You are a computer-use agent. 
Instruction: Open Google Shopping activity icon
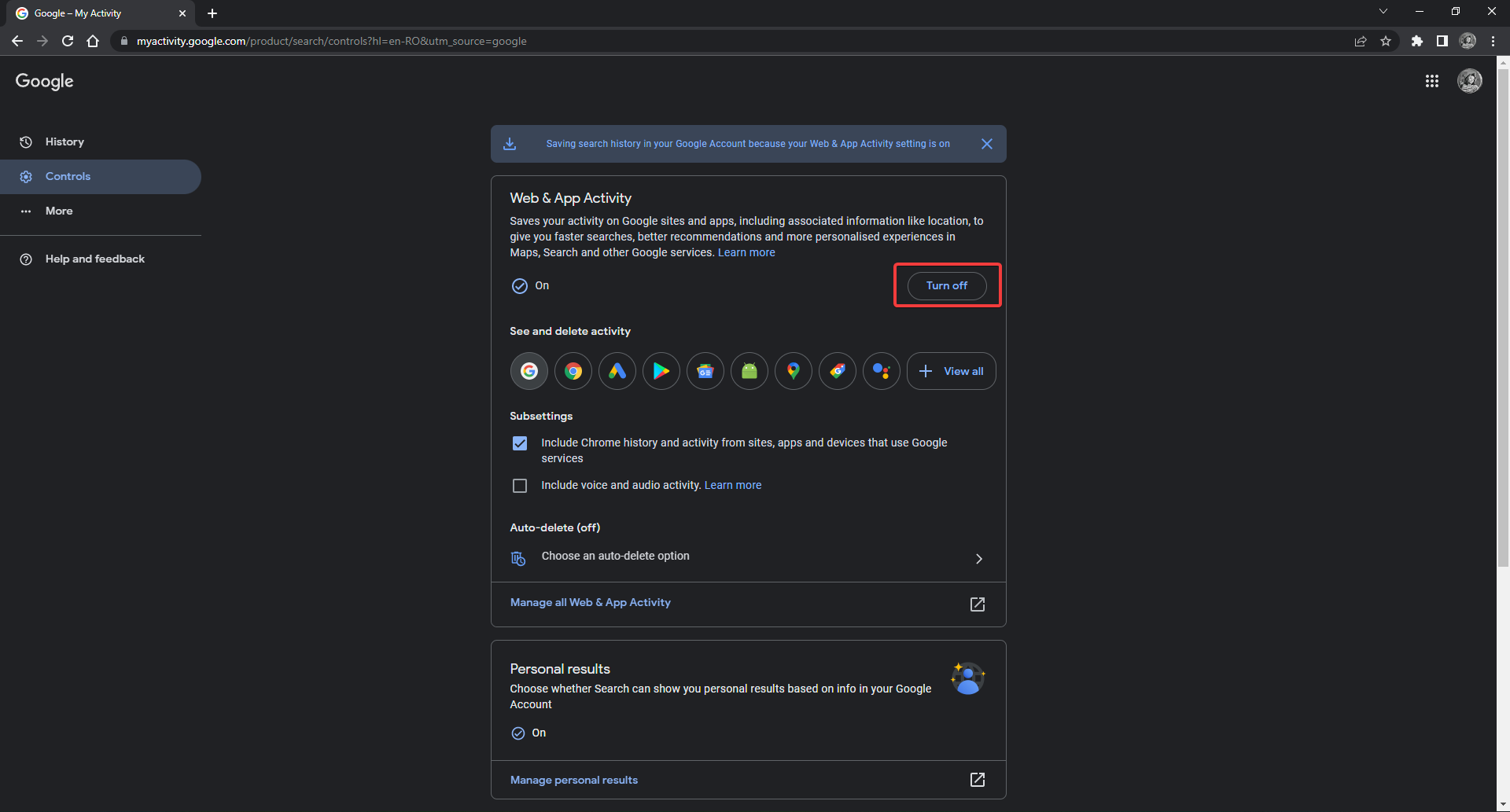click(x=838, y=371)
